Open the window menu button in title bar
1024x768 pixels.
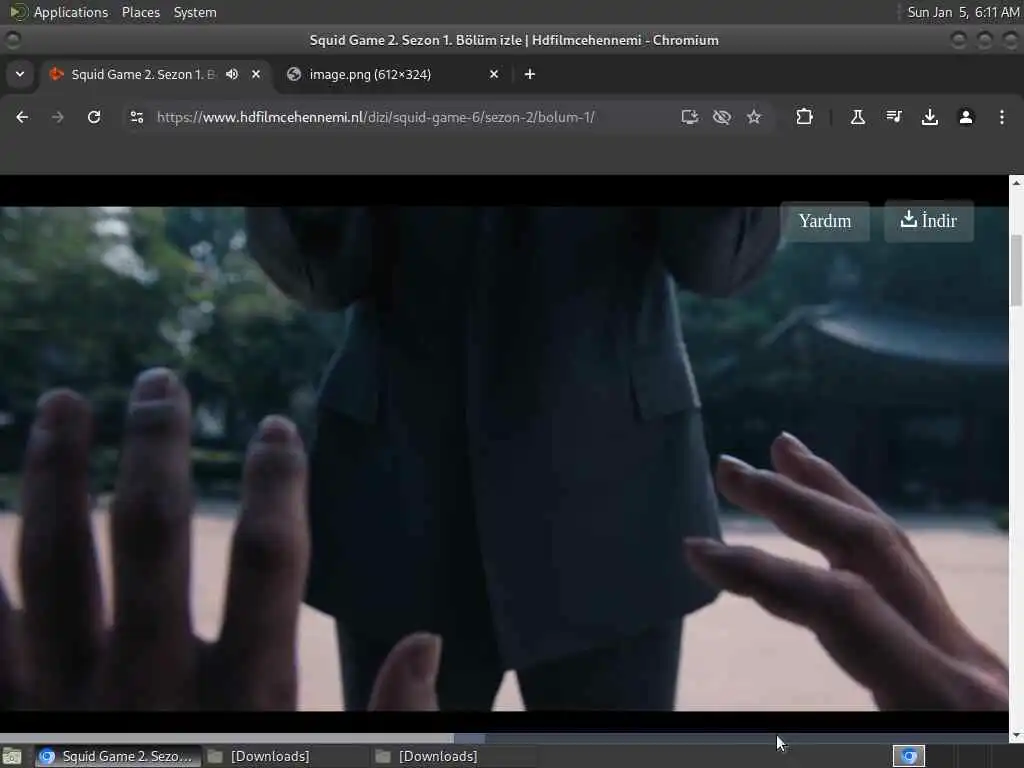click(13, 40)
